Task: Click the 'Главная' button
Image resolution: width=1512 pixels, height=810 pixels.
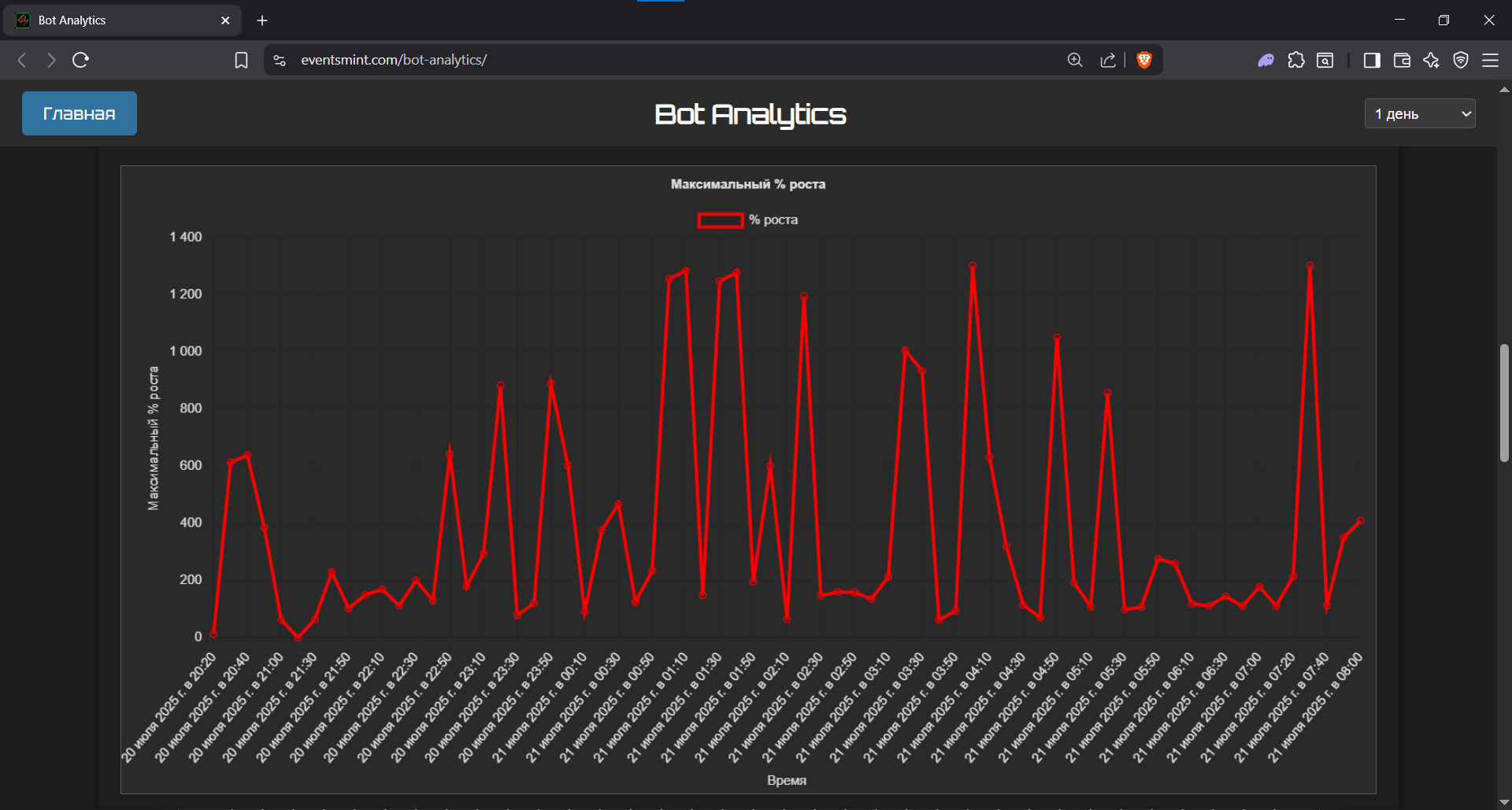Action: coord(79,113)
